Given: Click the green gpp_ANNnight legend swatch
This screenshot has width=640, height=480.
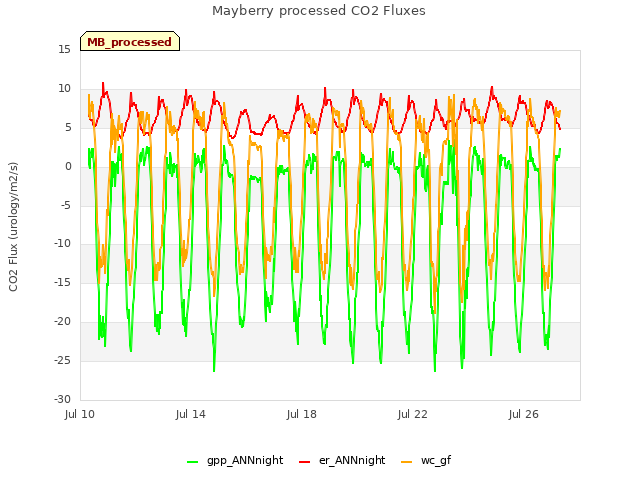Looking at the screenshot, I should (192, 462).
